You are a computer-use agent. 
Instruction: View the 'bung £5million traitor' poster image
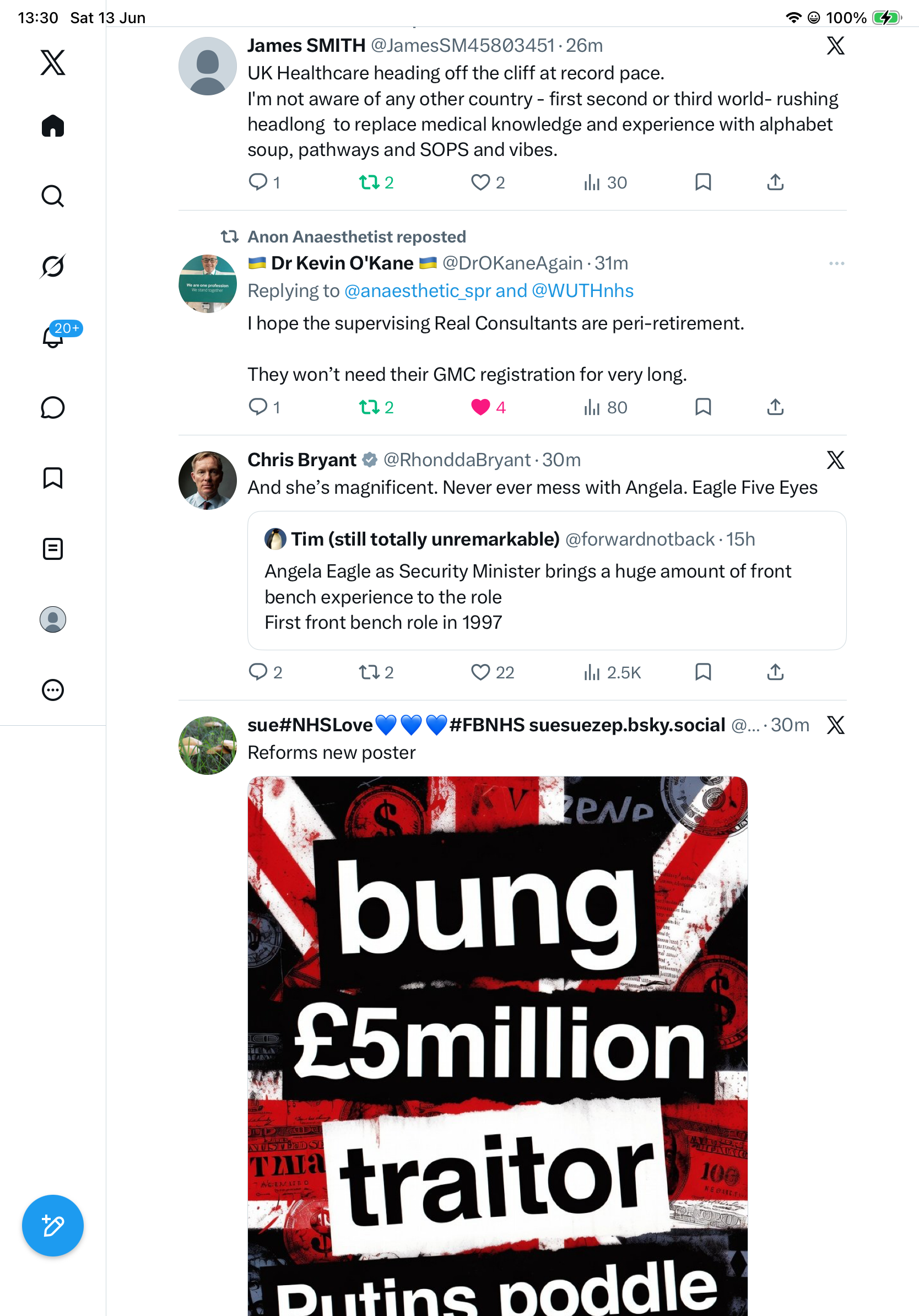pyautogui.click(x=498, y=1046)
